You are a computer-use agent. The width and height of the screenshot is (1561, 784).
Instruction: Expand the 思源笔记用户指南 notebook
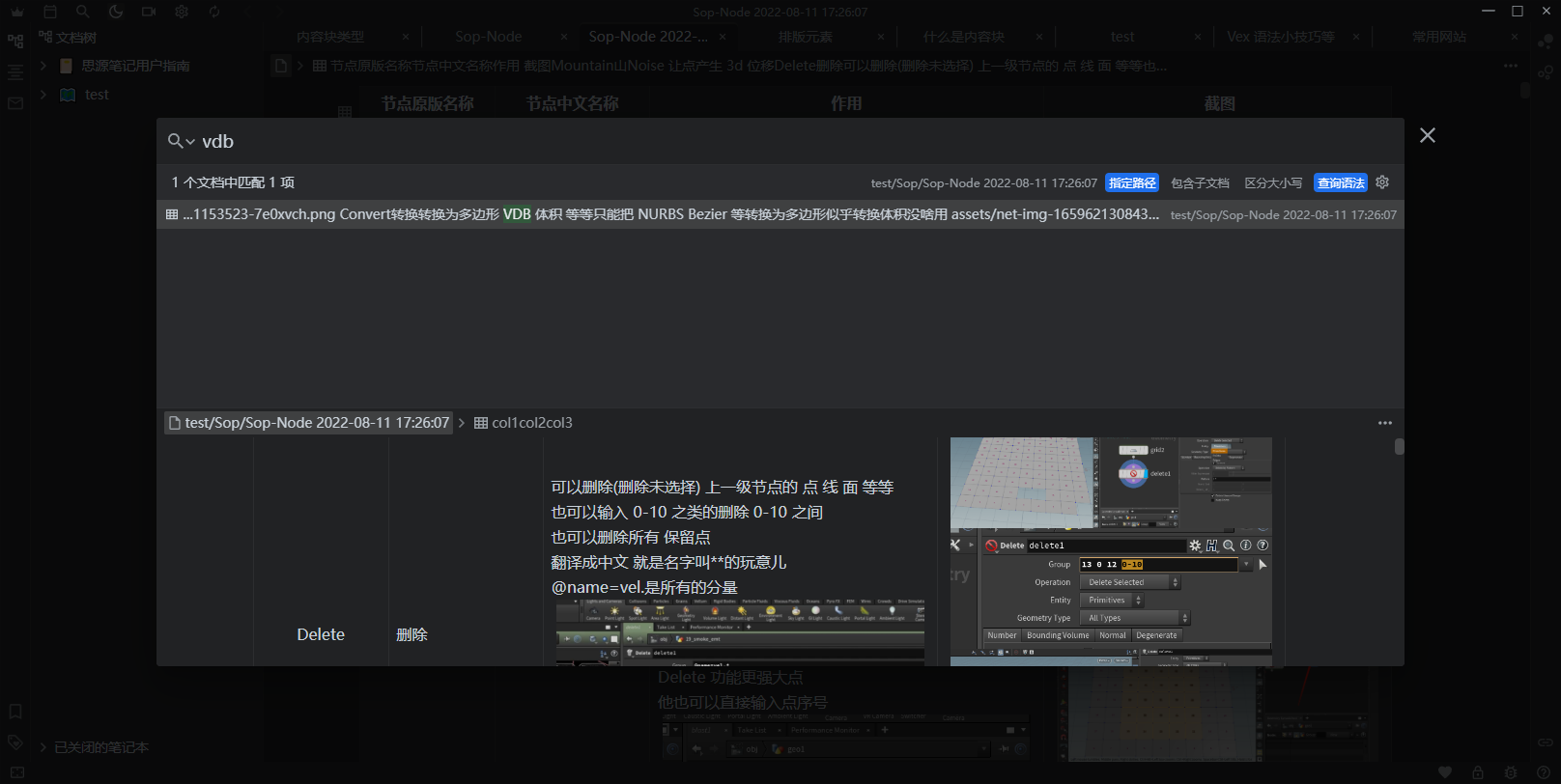point(43,66)
